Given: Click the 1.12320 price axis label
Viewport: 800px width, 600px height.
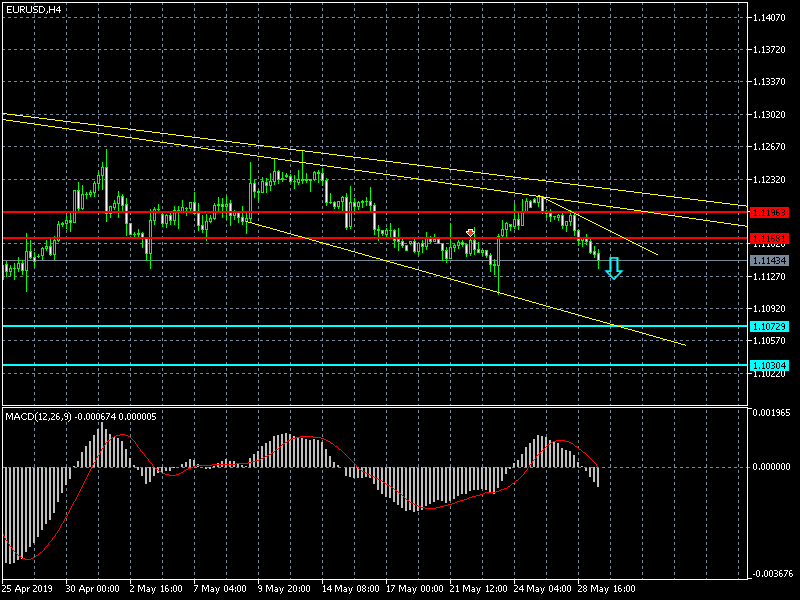Looking at the screenshot, I should coord(769,180).
